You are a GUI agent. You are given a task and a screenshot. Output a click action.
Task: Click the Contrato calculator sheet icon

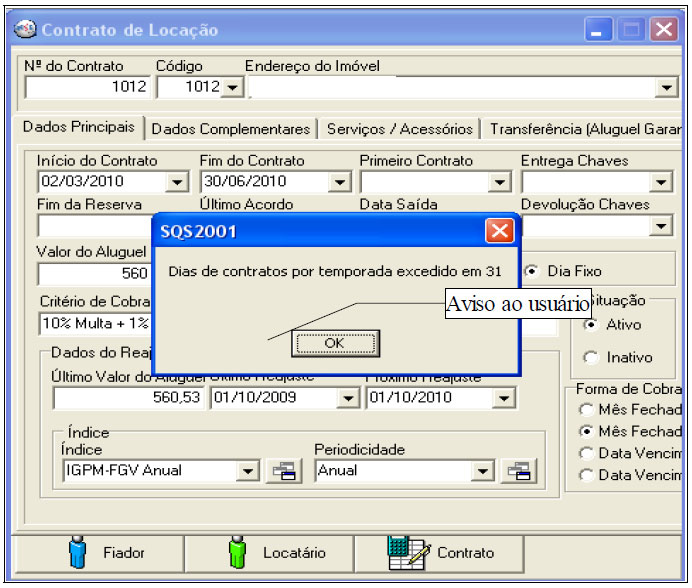(409, 553)
